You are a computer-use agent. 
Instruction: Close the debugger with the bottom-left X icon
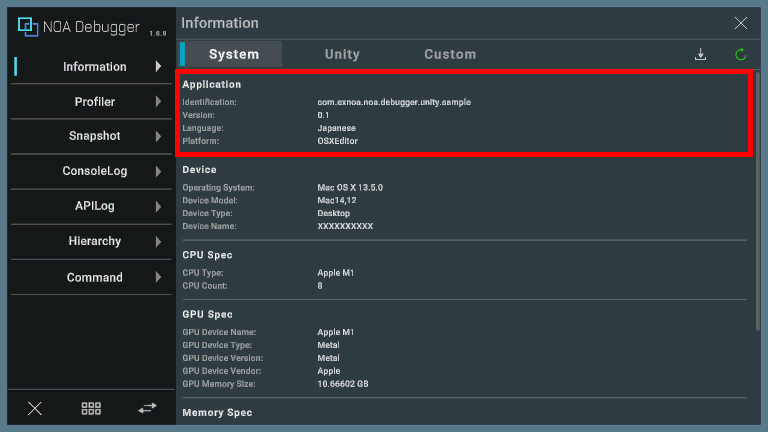[35, 408]
